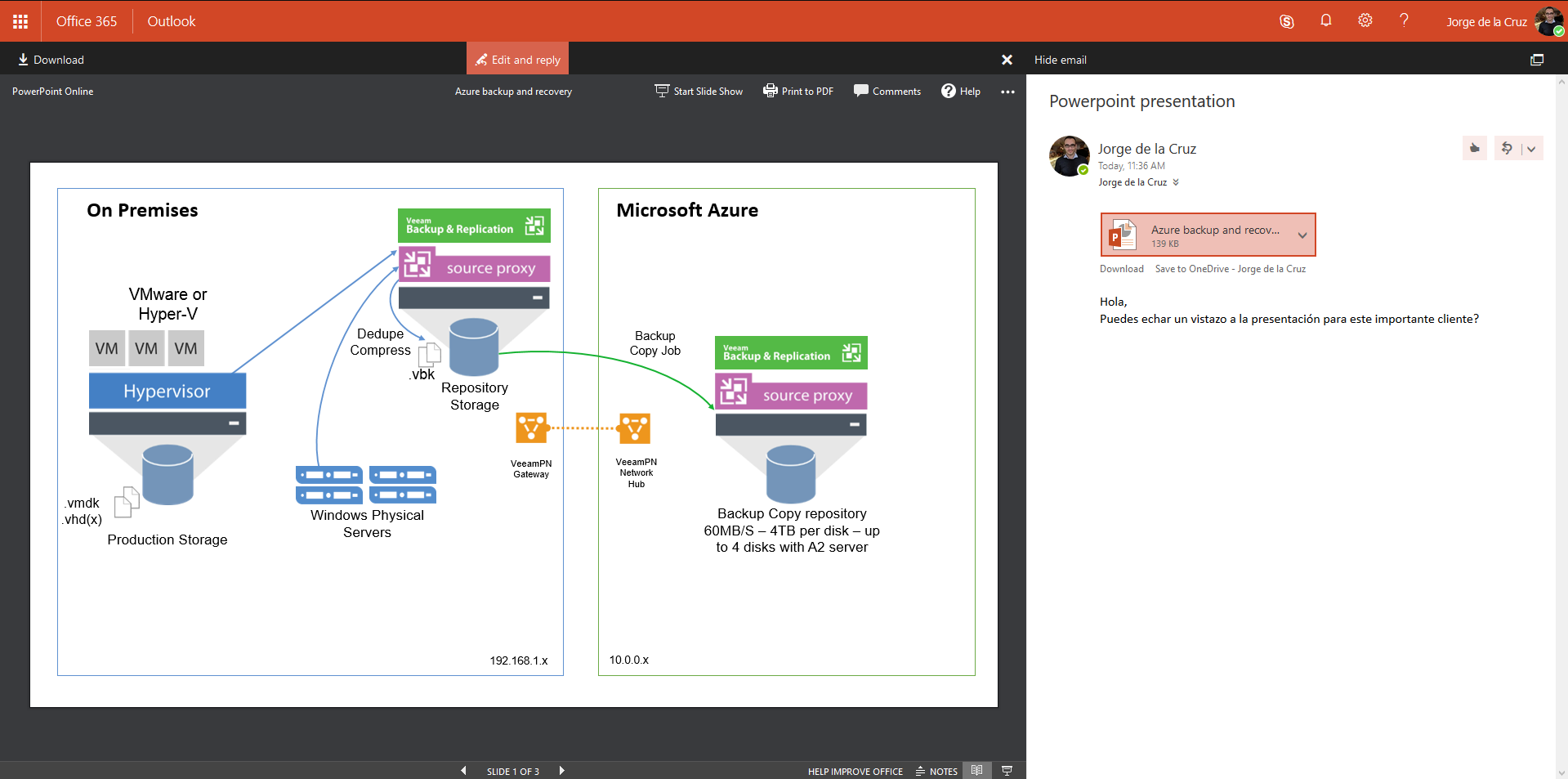Viewport: 1568px width, 779px height.
Task: Go to the next slide arrow
Action: [561, 770]
